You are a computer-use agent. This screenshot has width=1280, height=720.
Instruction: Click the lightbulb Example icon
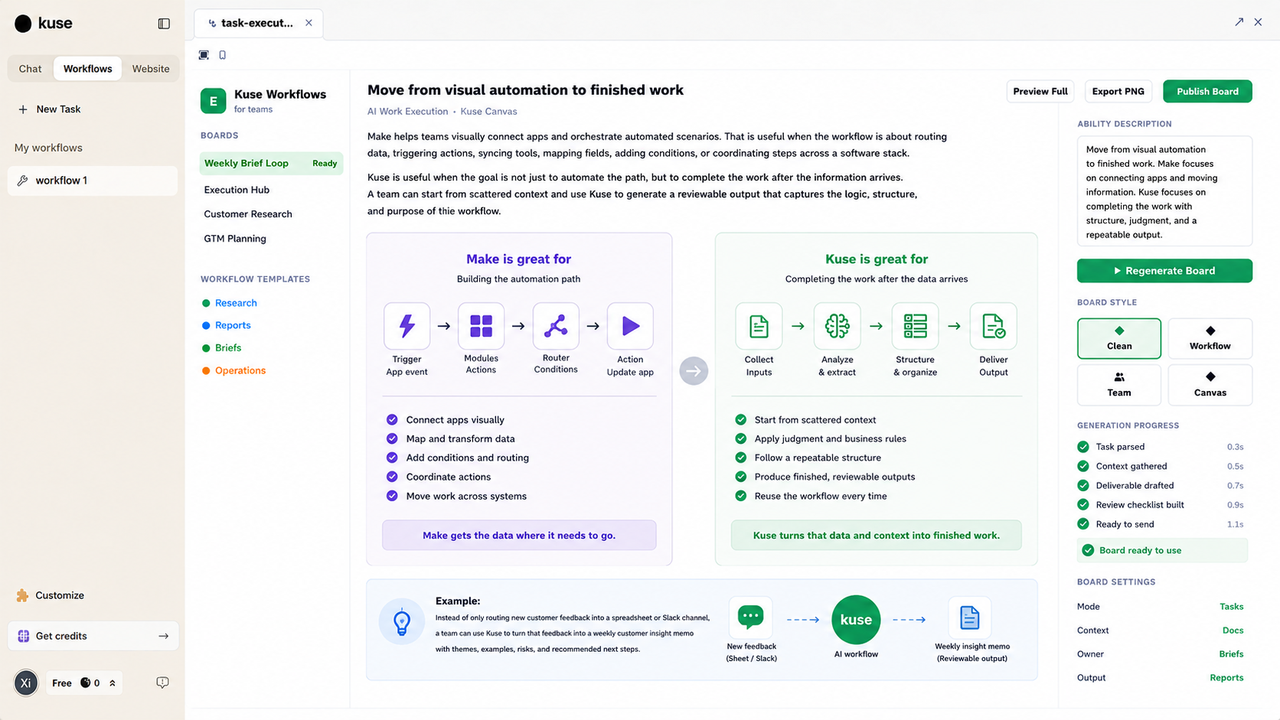click(402, 621)
